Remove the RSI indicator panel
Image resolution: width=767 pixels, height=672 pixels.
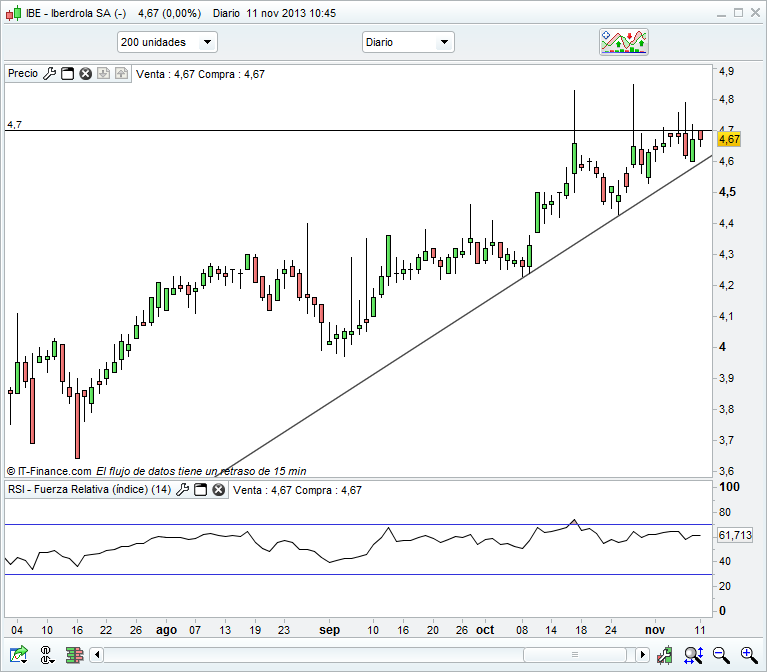tap(218, 490)
